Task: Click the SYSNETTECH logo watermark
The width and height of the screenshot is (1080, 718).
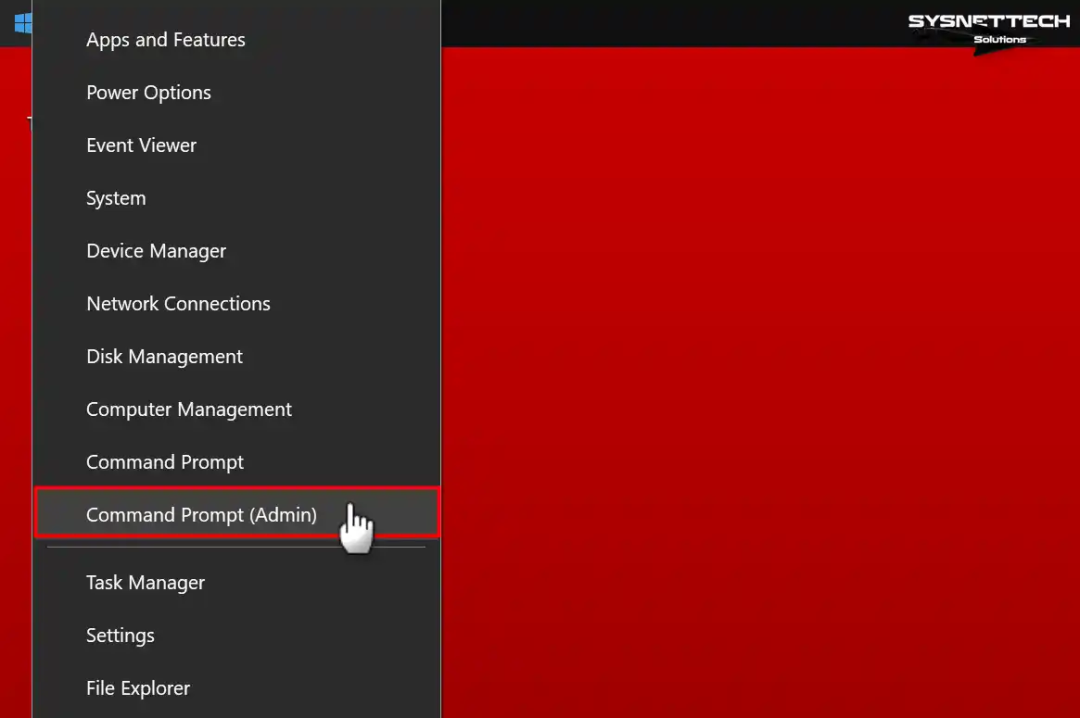Action: point(988,30)
